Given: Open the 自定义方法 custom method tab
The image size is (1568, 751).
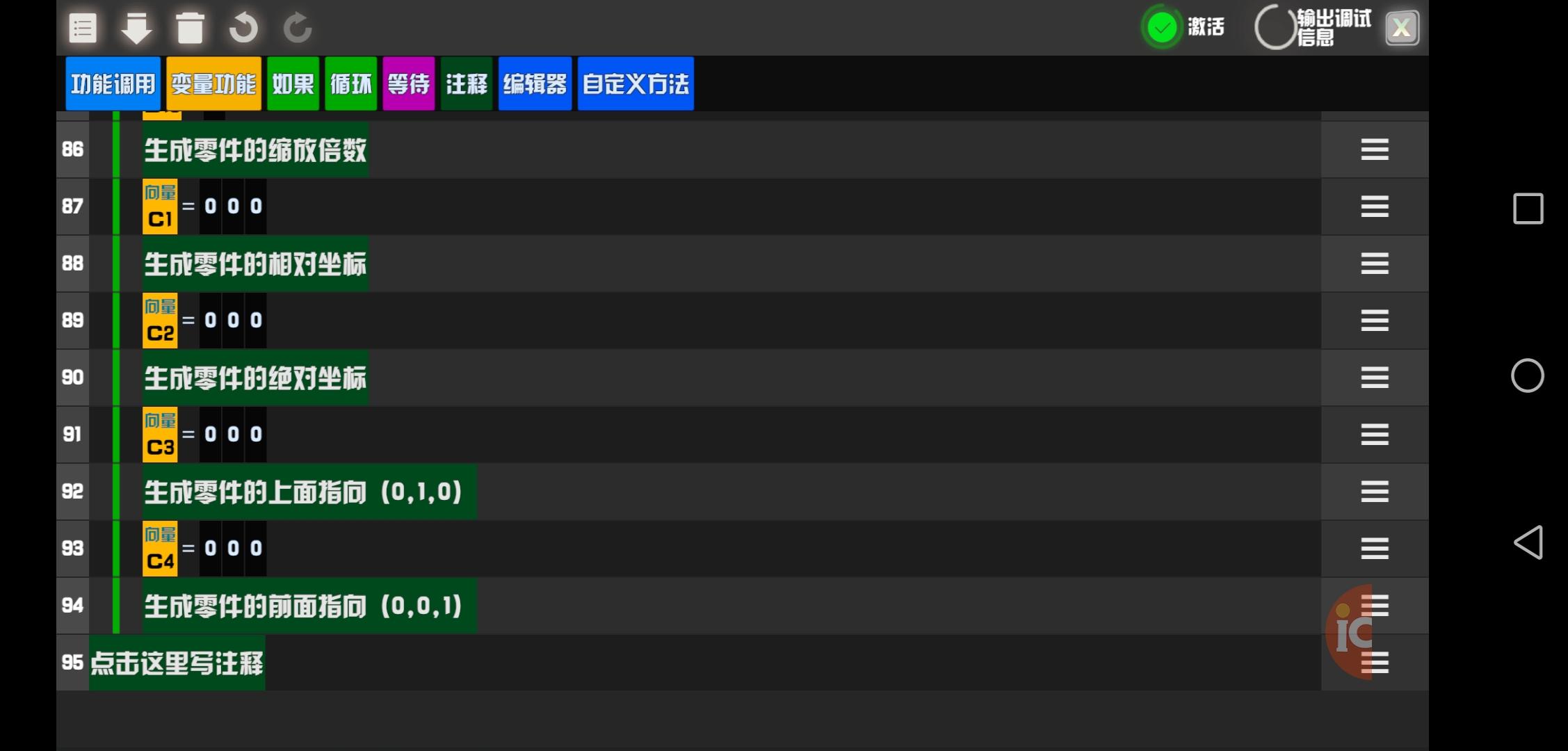Looking at the screenshot, I should [x=635, y=84].
